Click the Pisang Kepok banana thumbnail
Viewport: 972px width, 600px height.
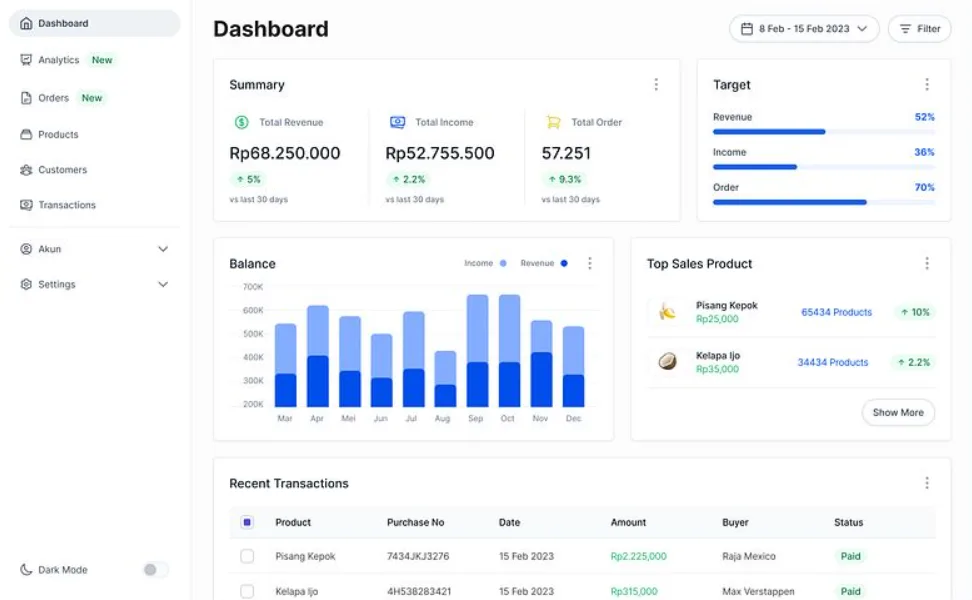667,312
